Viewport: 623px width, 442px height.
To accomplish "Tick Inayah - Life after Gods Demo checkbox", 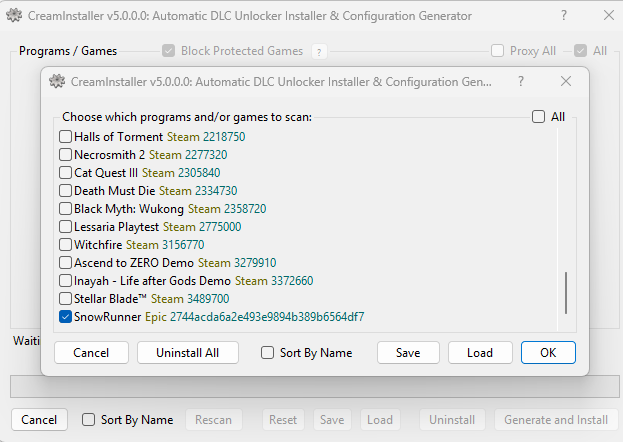I will 65,281.
